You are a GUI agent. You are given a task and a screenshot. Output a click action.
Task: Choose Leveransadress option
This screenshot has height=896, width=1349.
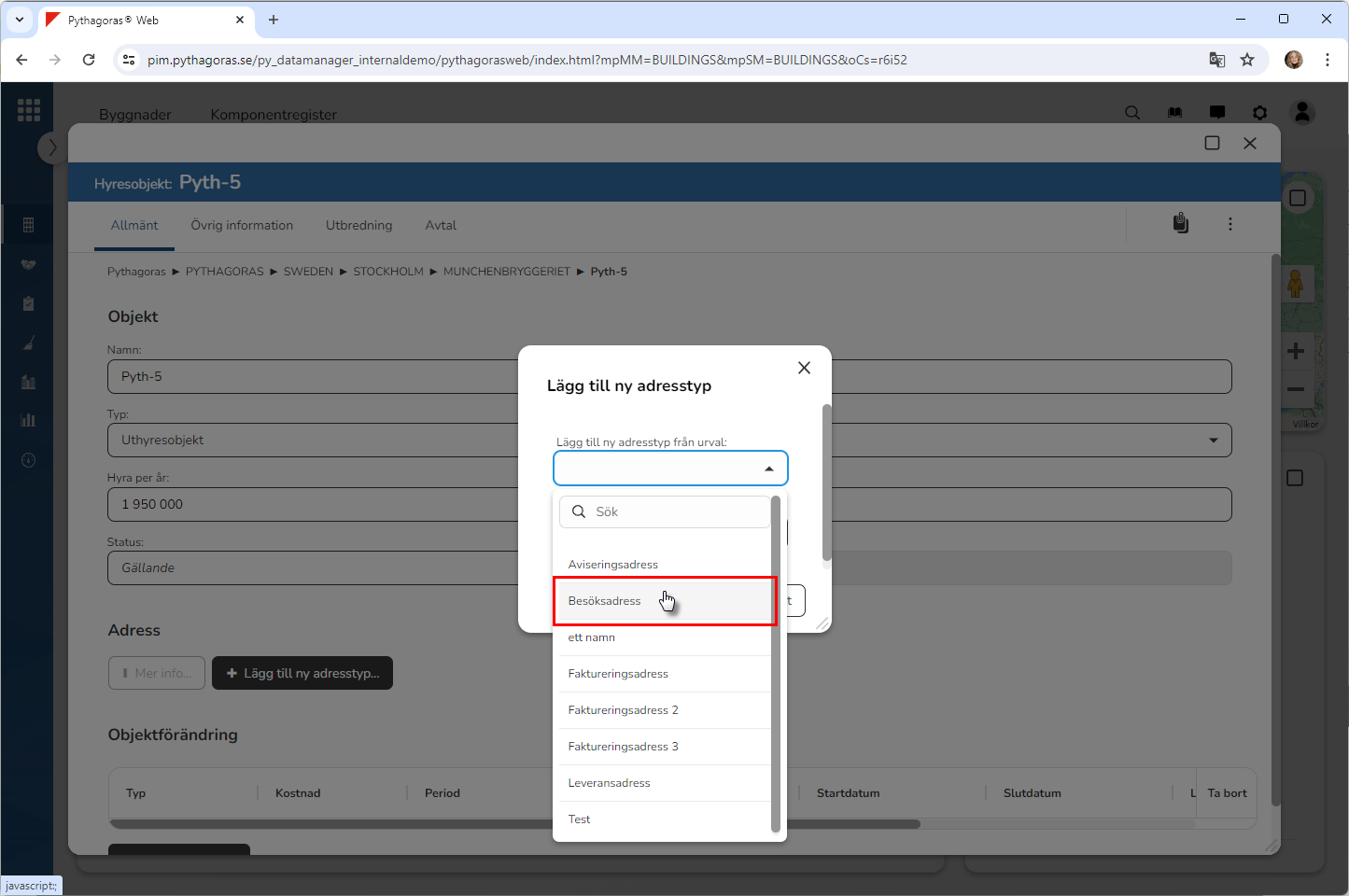click(x=609, y=783)
